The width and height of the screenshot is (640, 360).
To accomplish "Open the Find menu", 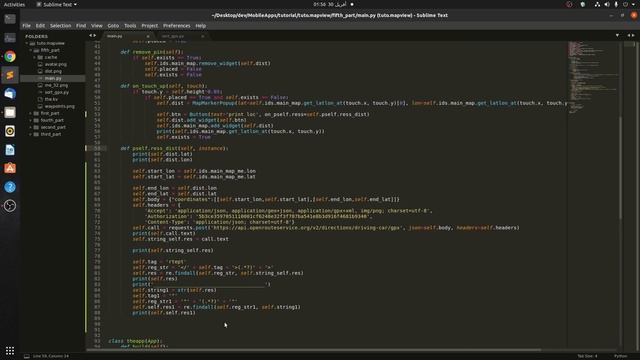I will click(x=81, y=26).
